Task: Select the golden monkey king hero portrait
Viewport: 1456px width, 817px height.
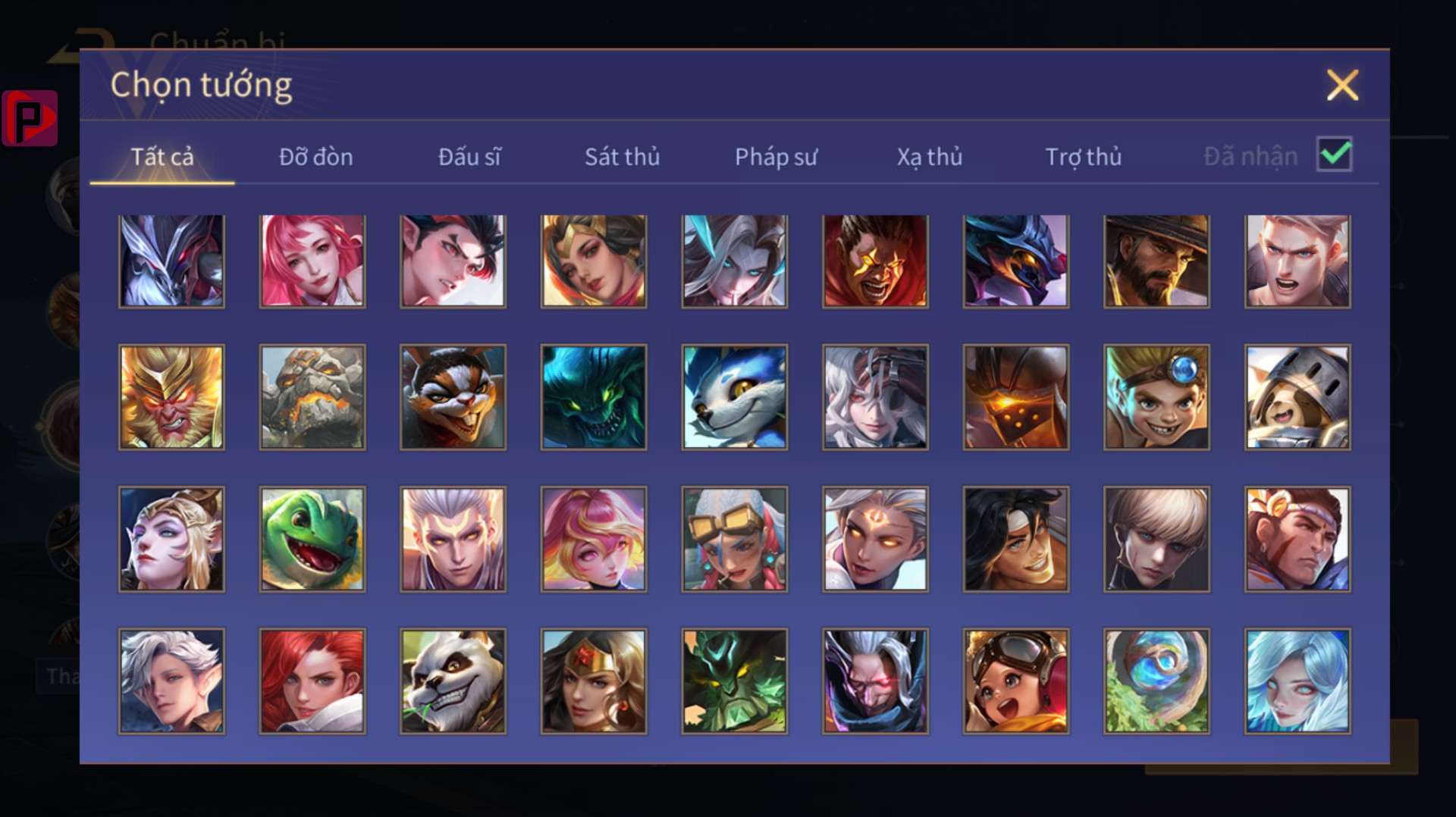Action: [171, 397]
